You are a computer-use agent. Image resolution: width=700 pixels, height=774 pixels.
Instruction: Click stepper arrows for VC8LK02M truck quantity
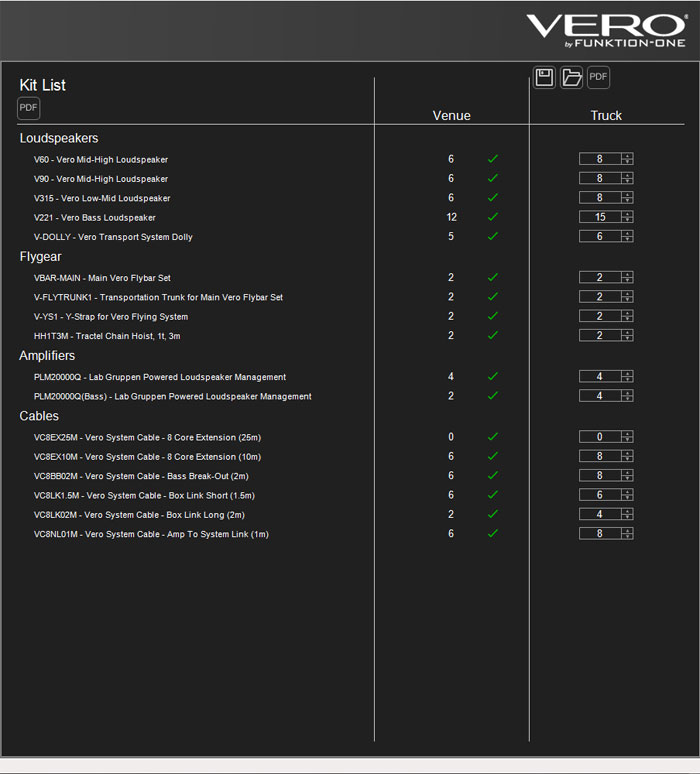pos(627,514)
